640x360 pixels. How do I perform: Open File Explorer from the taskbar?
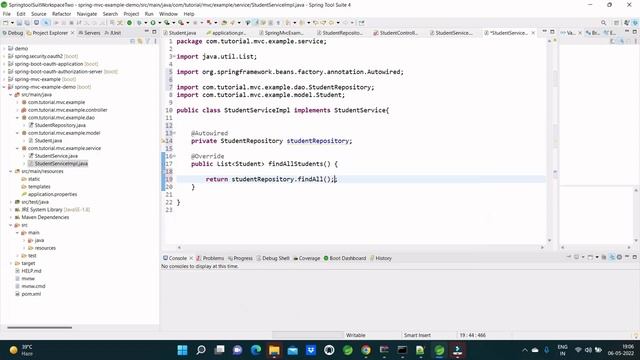(x=274, y=350)
